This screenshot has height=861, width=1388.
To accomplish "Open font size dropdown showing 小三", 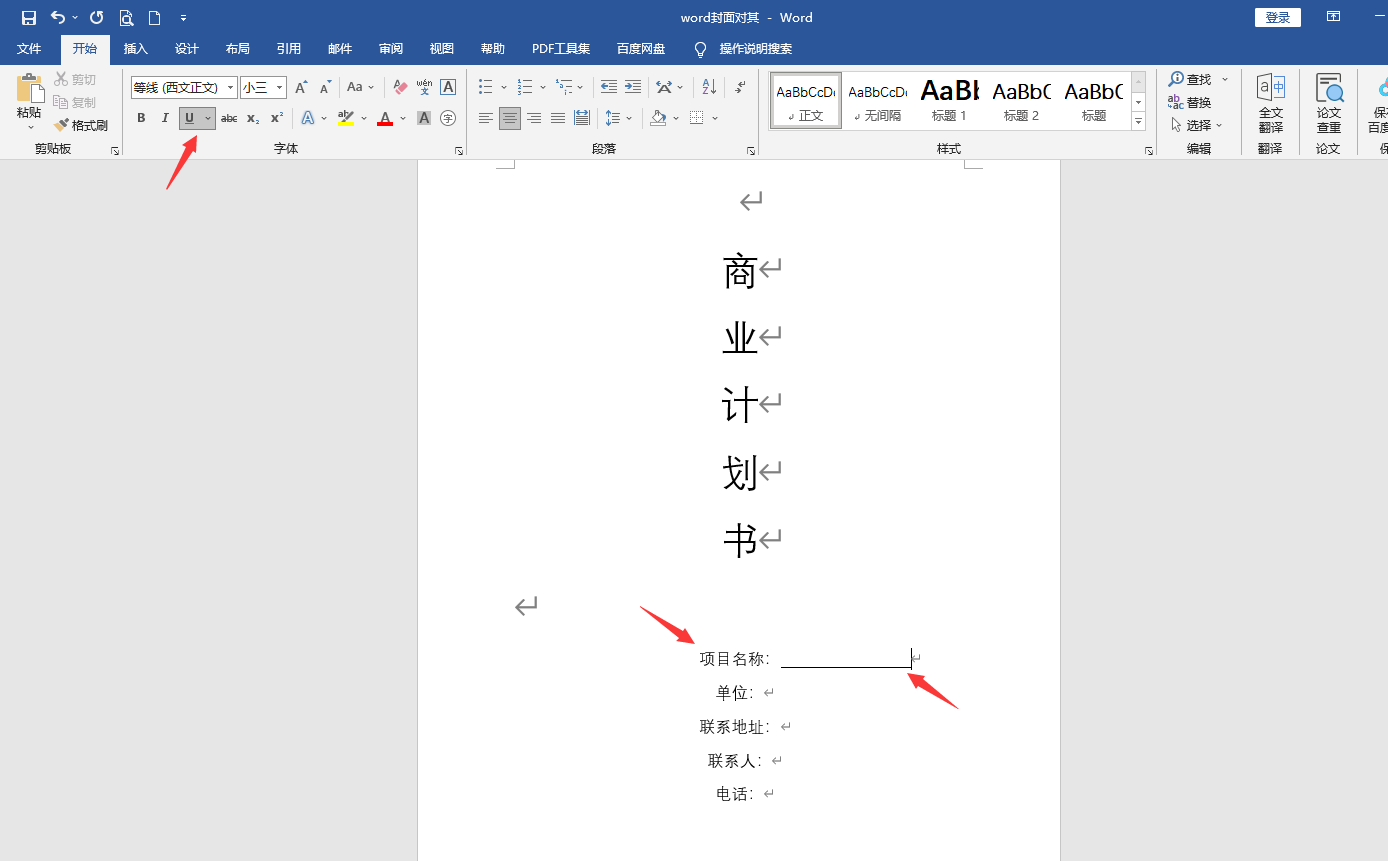I will [x=279, y=88].
